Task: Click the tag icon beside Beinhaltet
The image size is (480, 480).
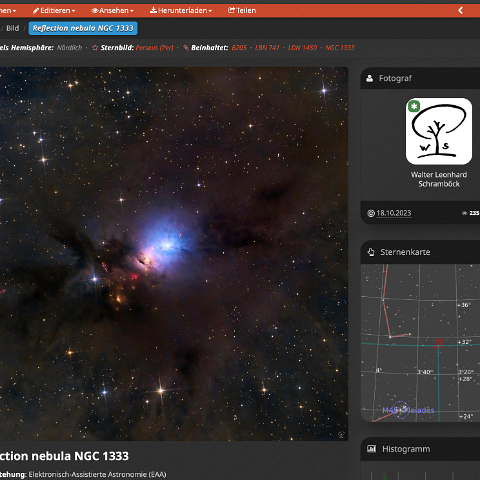Action: (186, 48)
